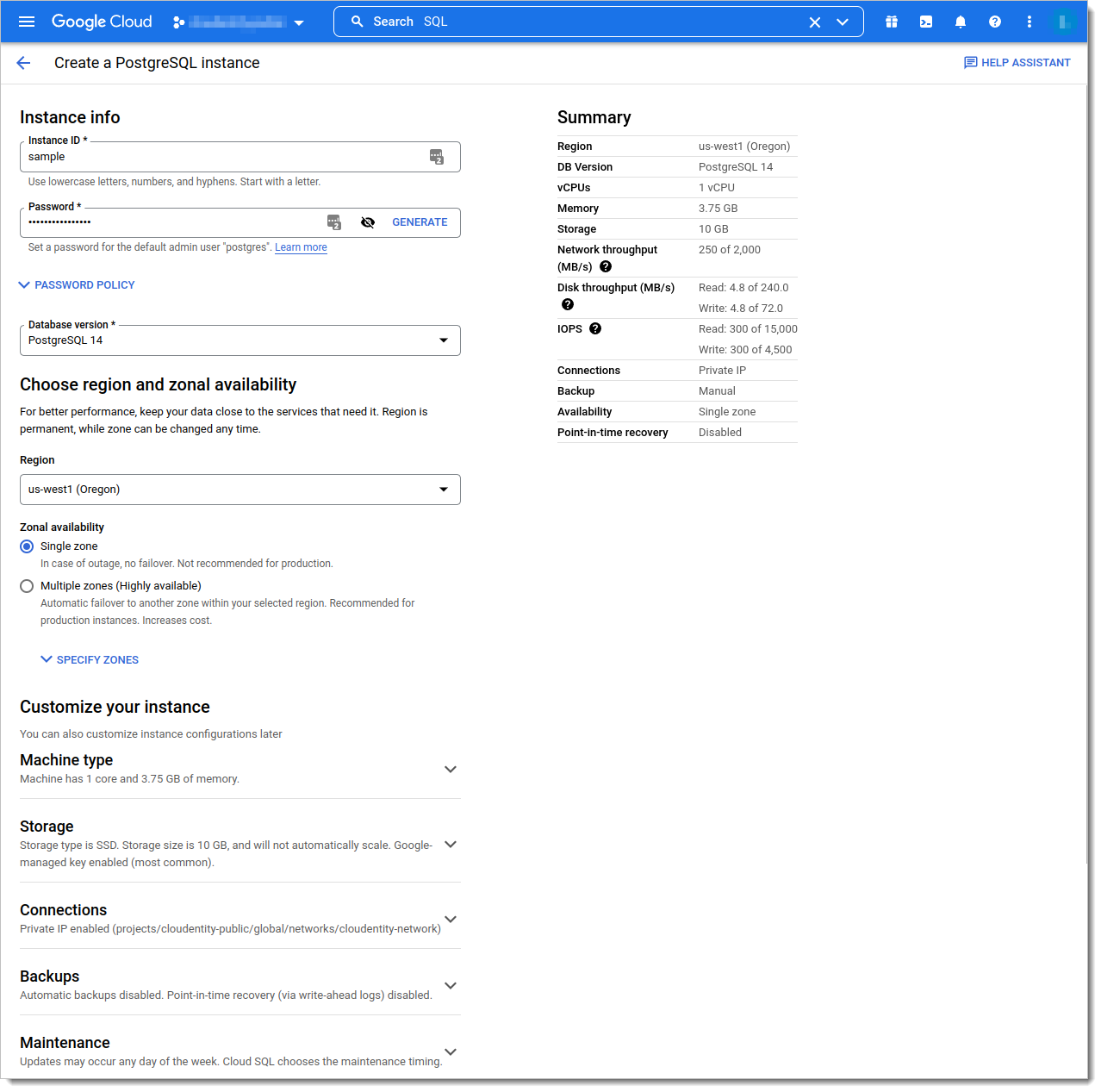This screenshot has height=1092, width=1101.
Task: Open the Region dropdown
Action: (x=240, y=490)
